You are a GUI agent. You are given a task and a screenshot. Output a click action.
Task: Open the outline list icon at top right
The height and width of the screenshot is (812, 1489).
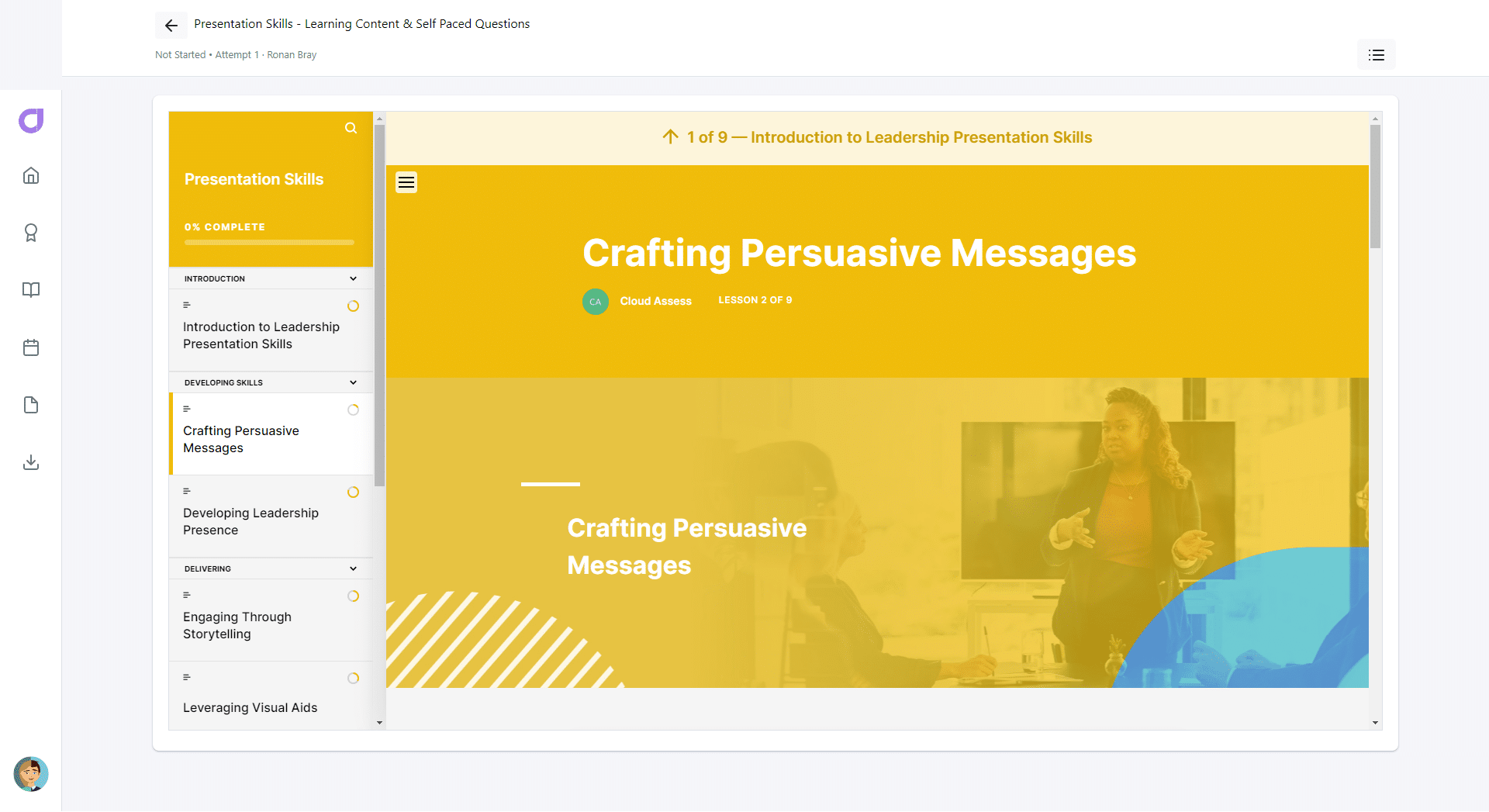1376,55
